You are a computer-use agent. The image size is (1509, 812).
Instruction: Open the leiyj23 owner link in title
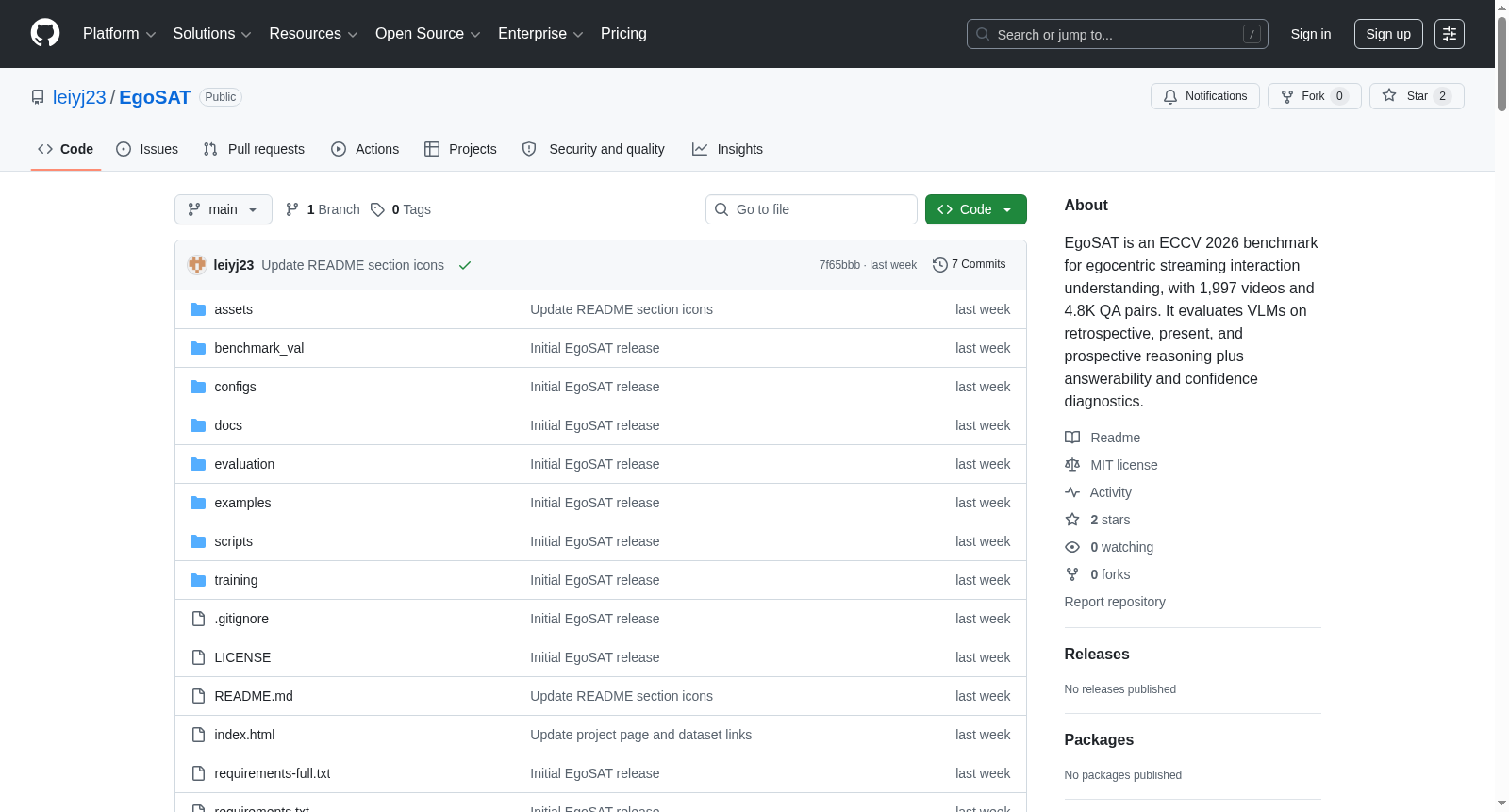pyautogui.click(x=79, y=97)
